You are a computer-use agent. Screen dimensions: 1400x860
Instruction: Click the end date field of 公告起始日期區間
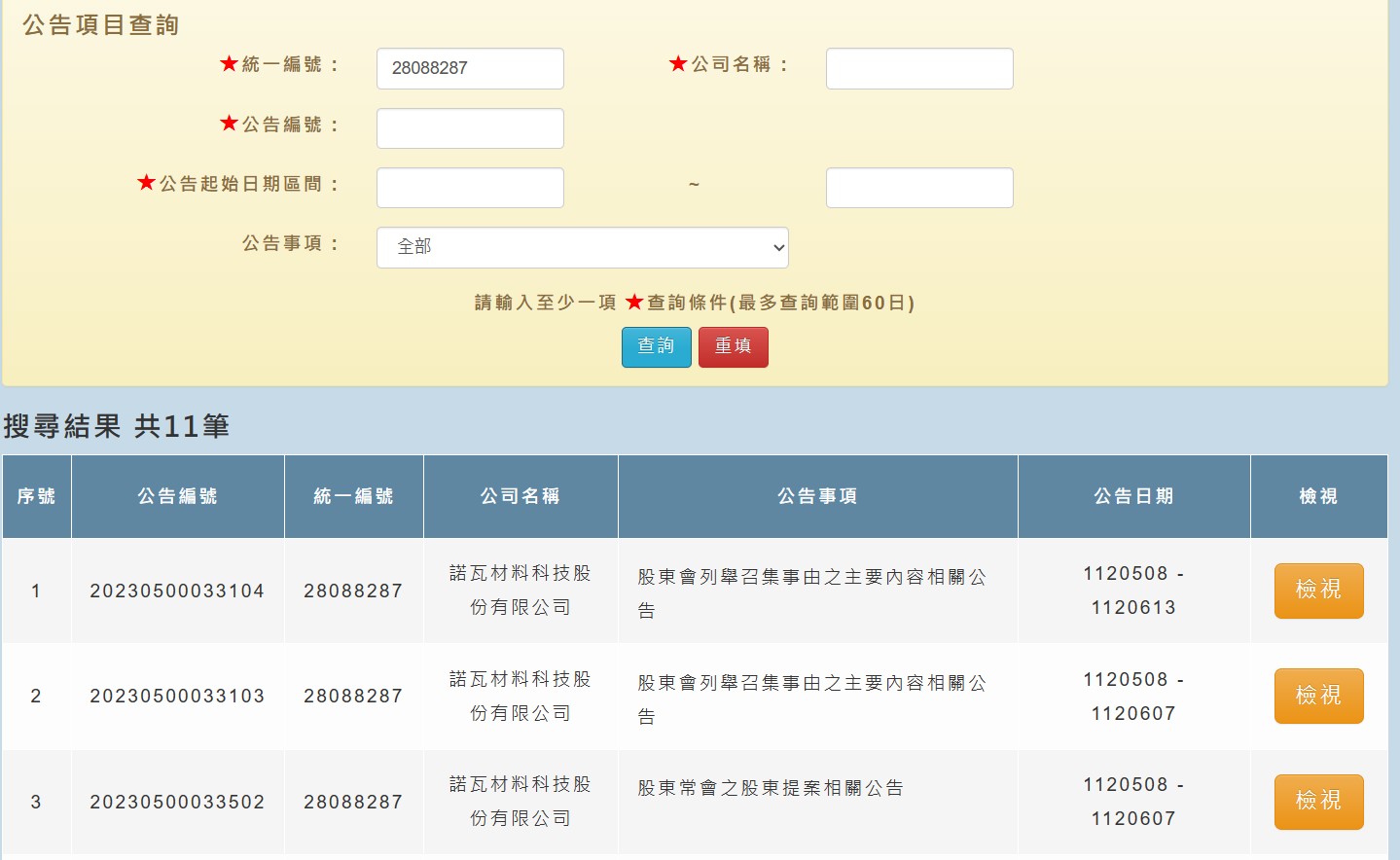click(919, 188)
